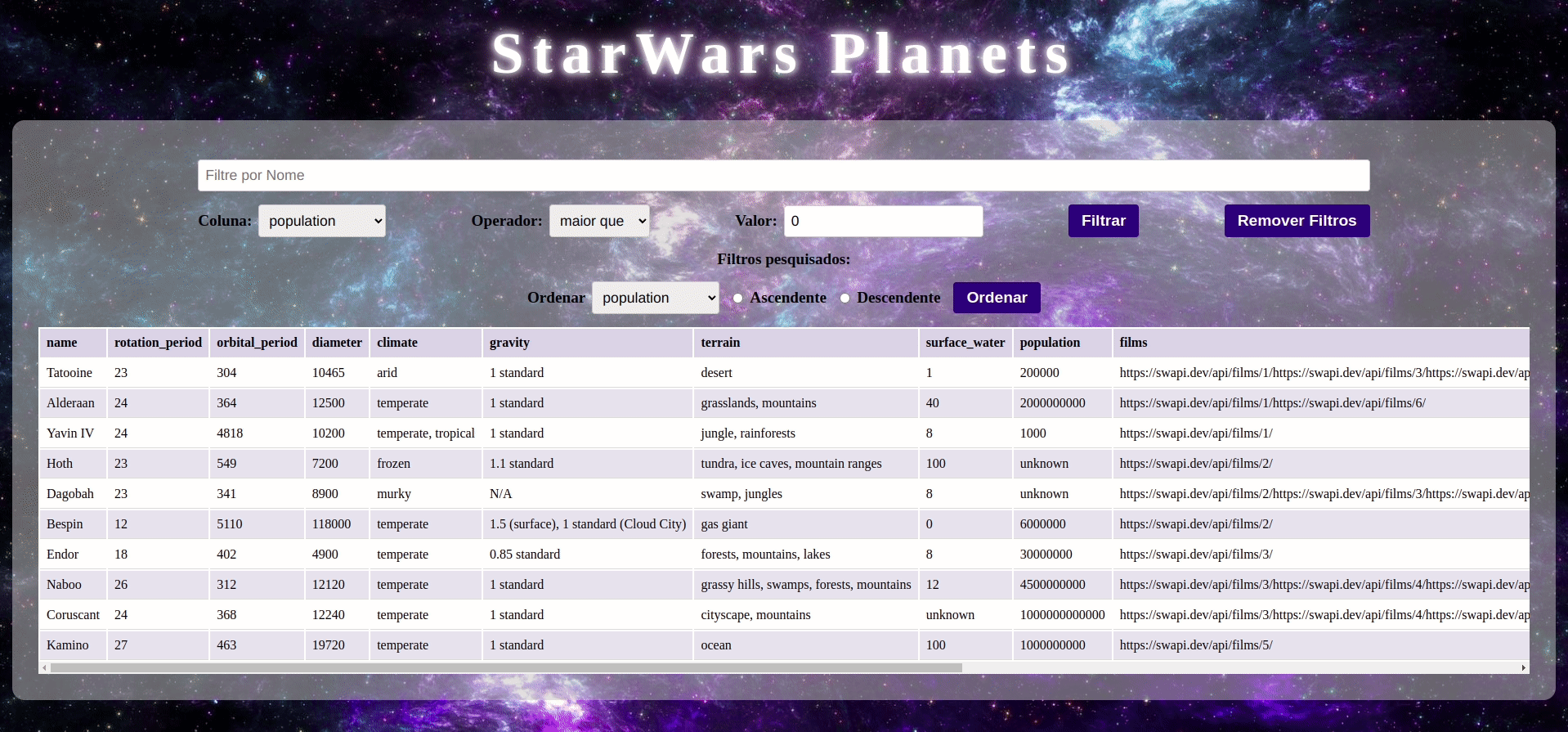1568x732 pixels.
Task: Select the Descendente radio button
Action: click(x=844, y=299)
